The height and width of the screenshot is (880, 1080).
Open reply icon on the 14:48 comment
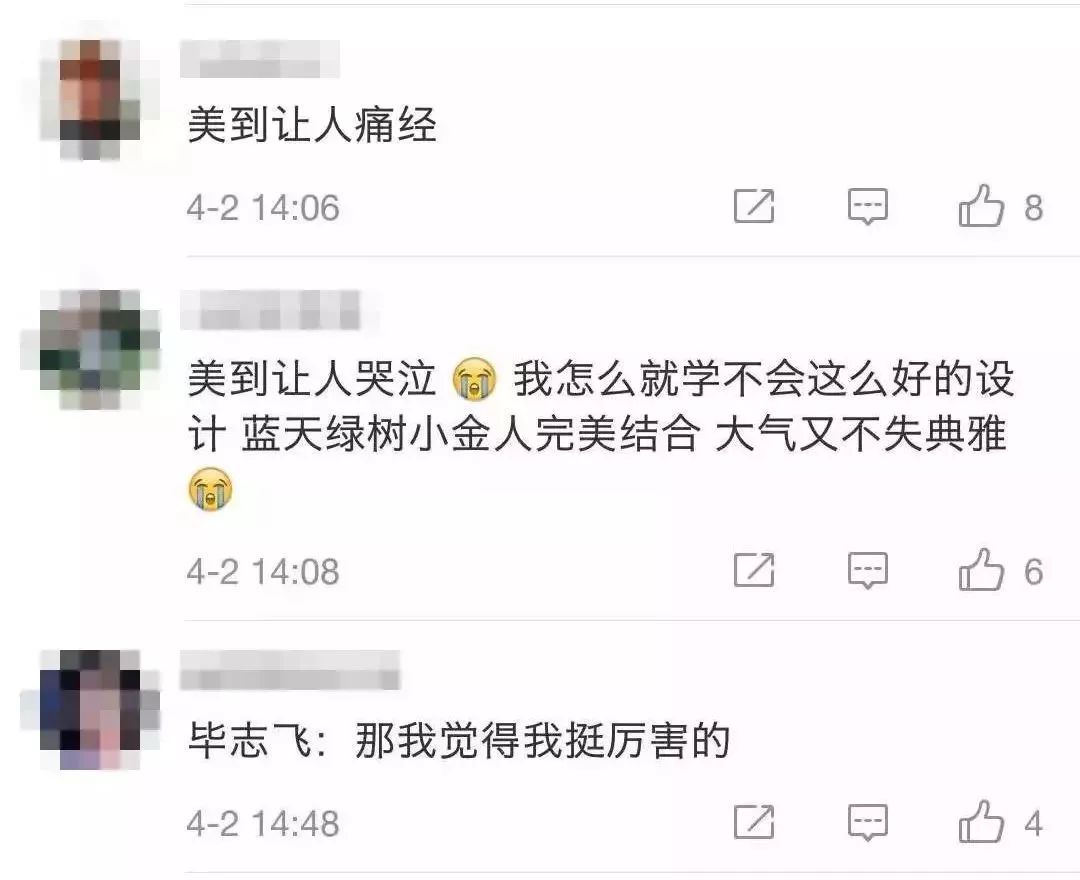pos(868,822)
